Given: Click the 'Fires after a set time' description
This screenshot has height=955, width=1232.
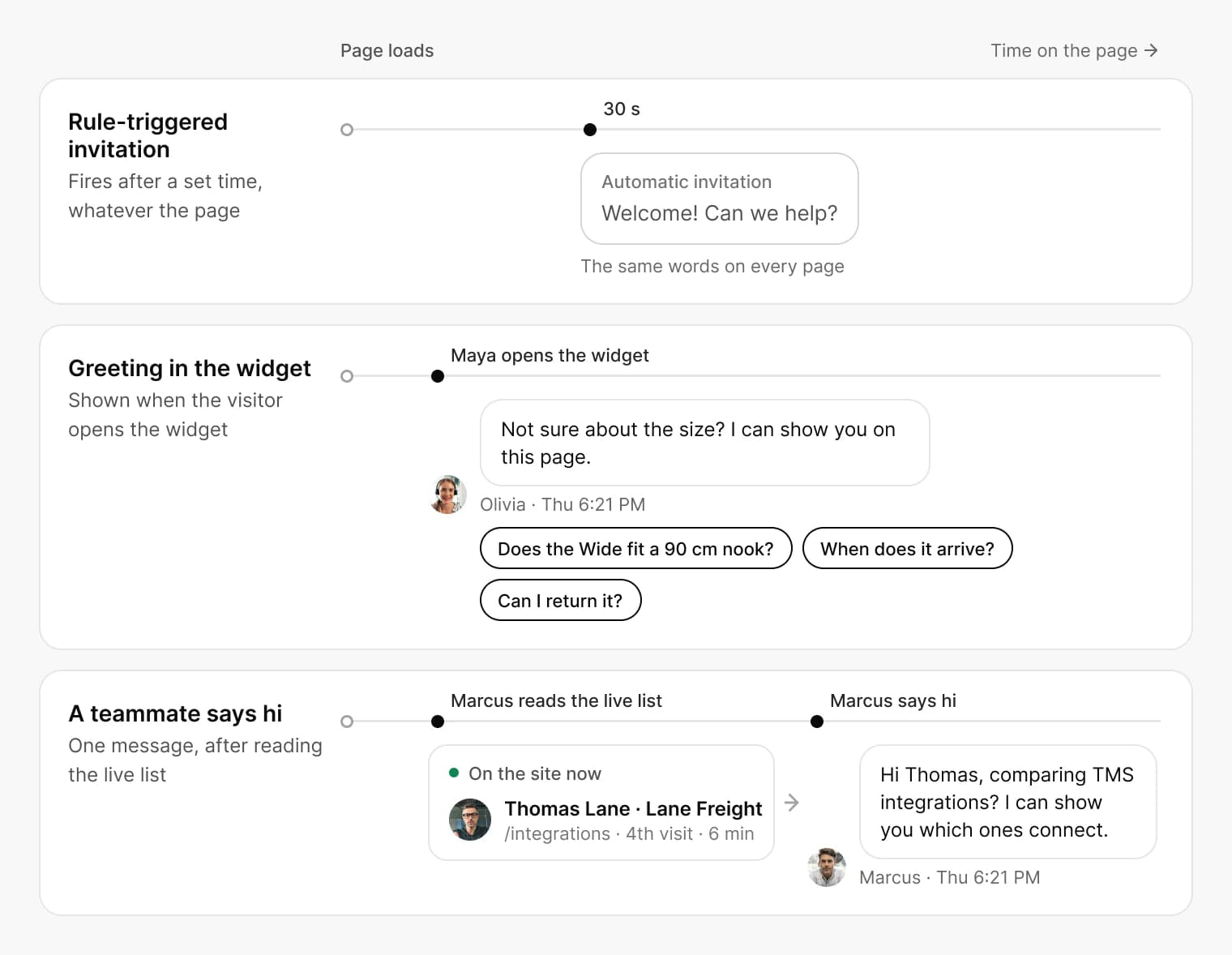Looking at the screenshot, I should [165, 195].
